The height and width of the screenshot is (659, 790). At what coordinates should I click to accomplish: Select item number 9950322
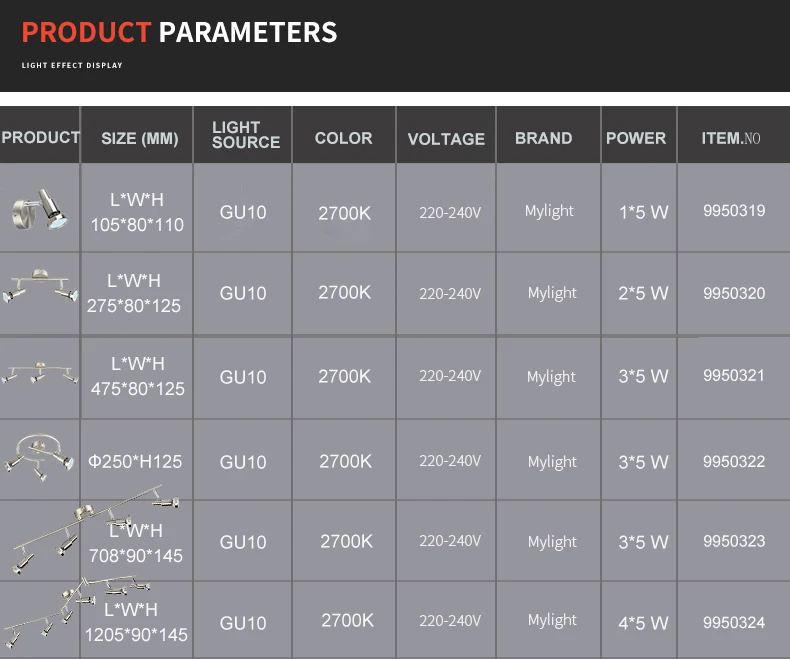(734, 461)
